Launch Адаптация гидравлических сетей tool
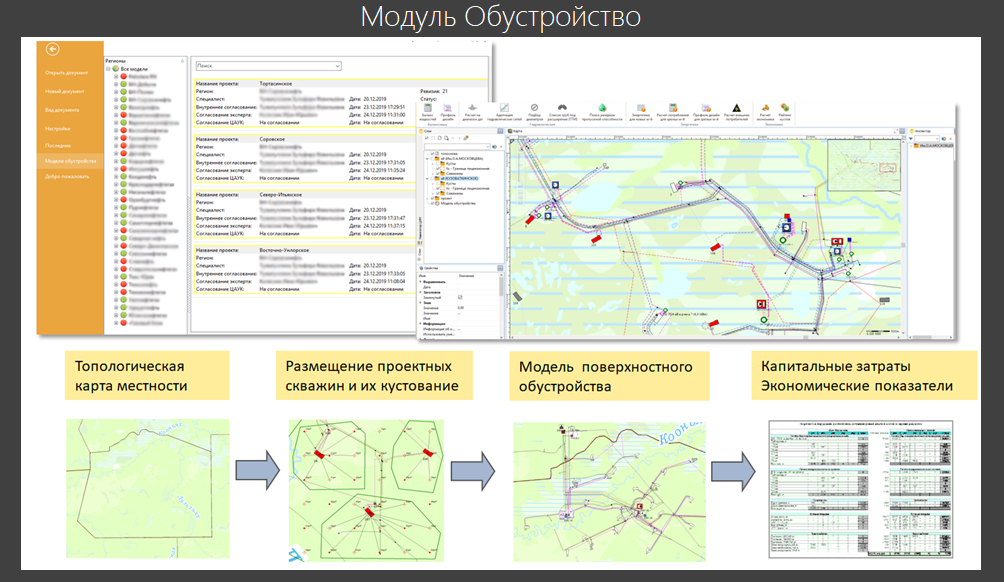Image resolution: width=1004 pixels, height=582 pixels. click(x=505, y=113)
